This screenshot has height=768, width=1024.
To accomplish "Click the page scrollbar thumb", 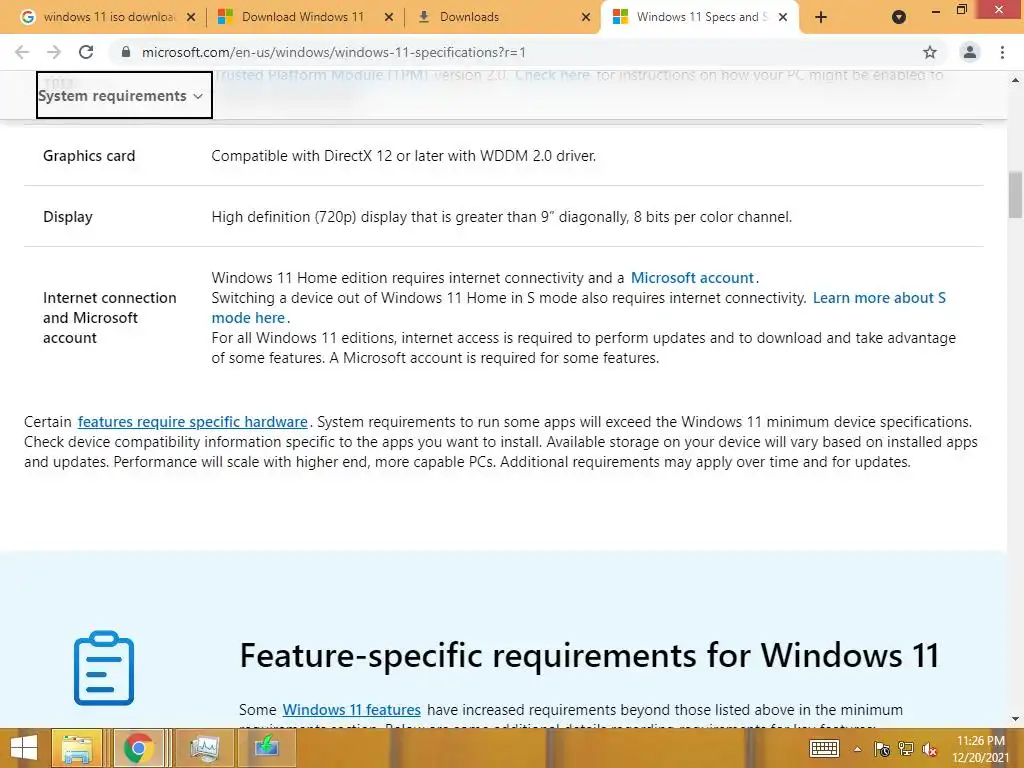I will tap(1015, 195).
